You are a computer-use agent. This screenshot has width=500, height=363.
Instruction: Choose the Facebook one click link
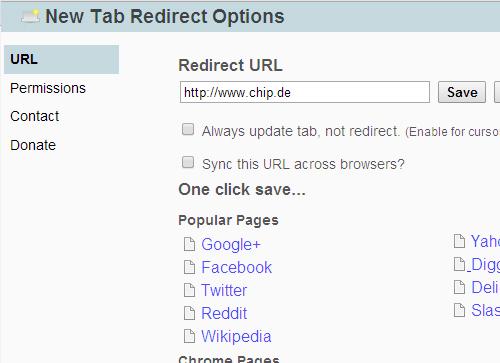(x=237, y=267)
